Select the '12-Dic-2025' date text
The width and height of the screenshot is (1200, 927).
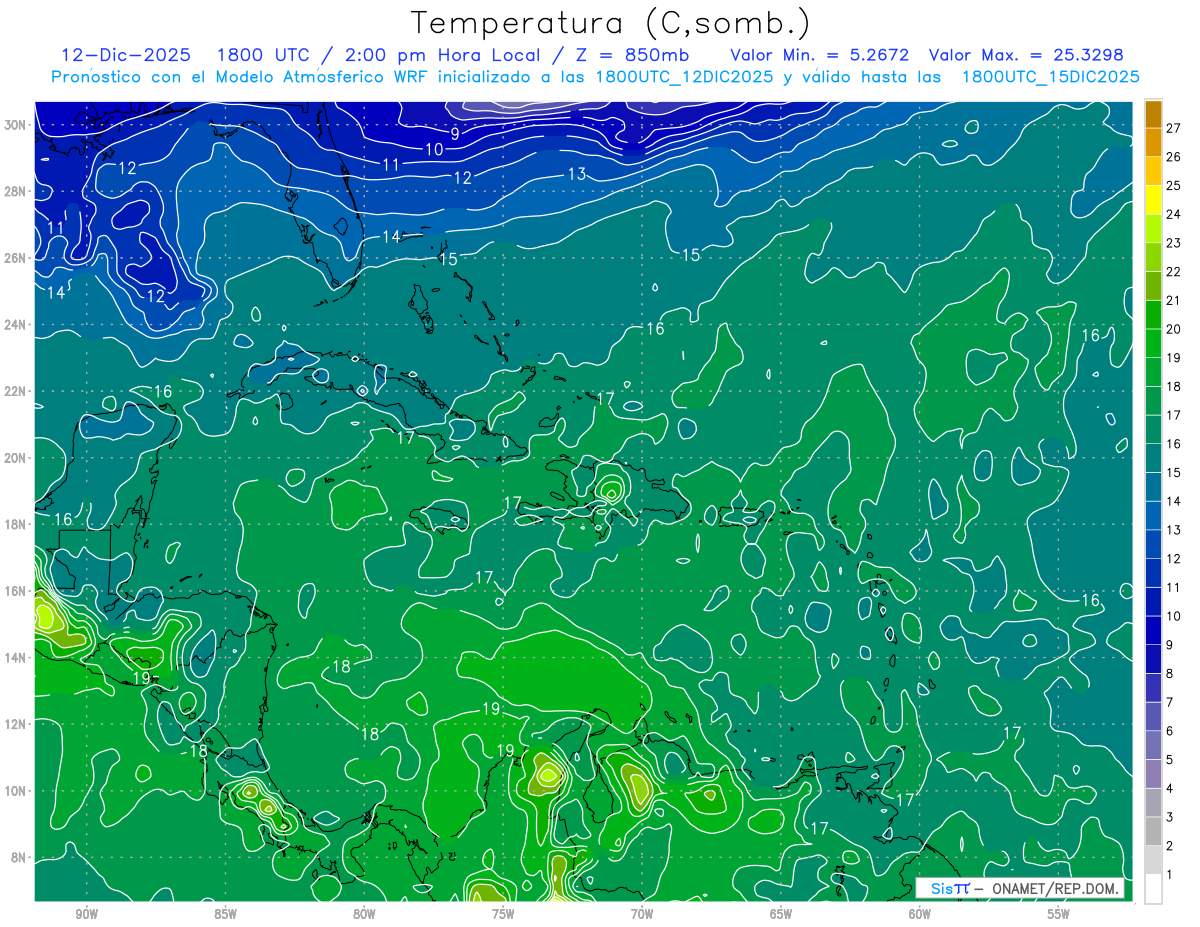(127, 55)
